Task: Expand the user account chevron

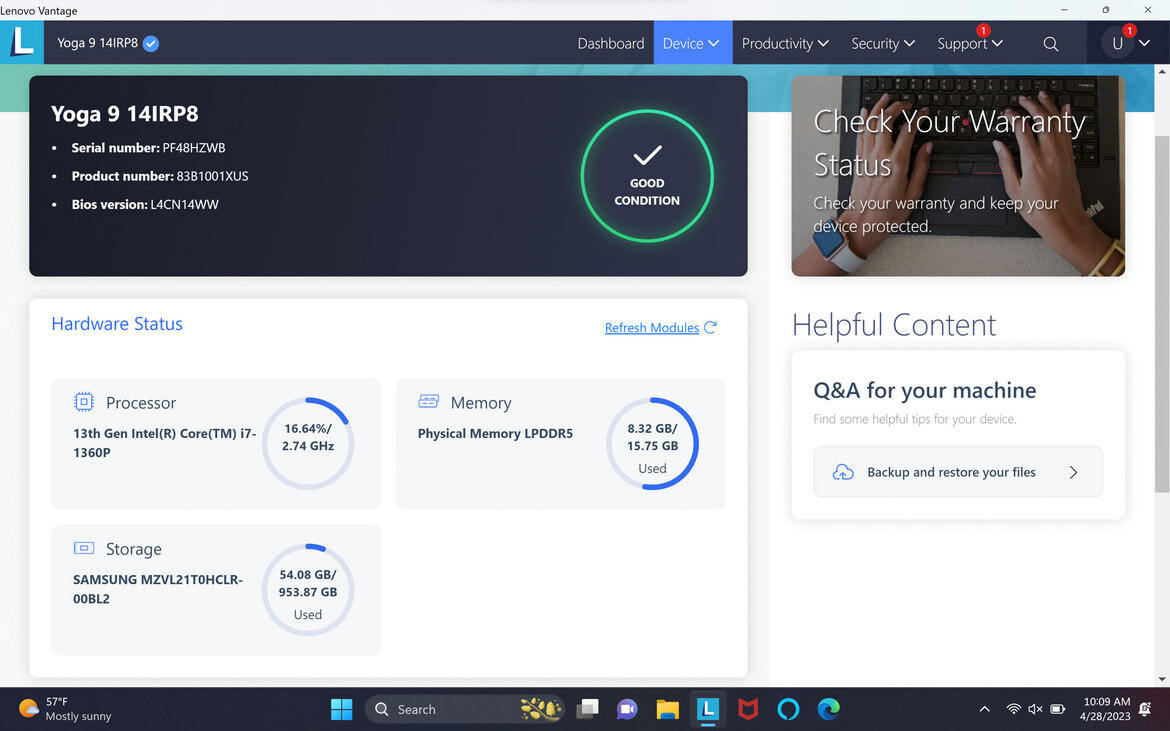Action: [1145, 43]
